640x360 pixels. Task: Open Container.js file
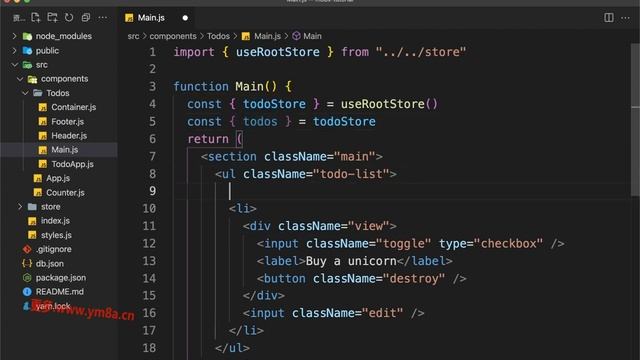point(73,107)
